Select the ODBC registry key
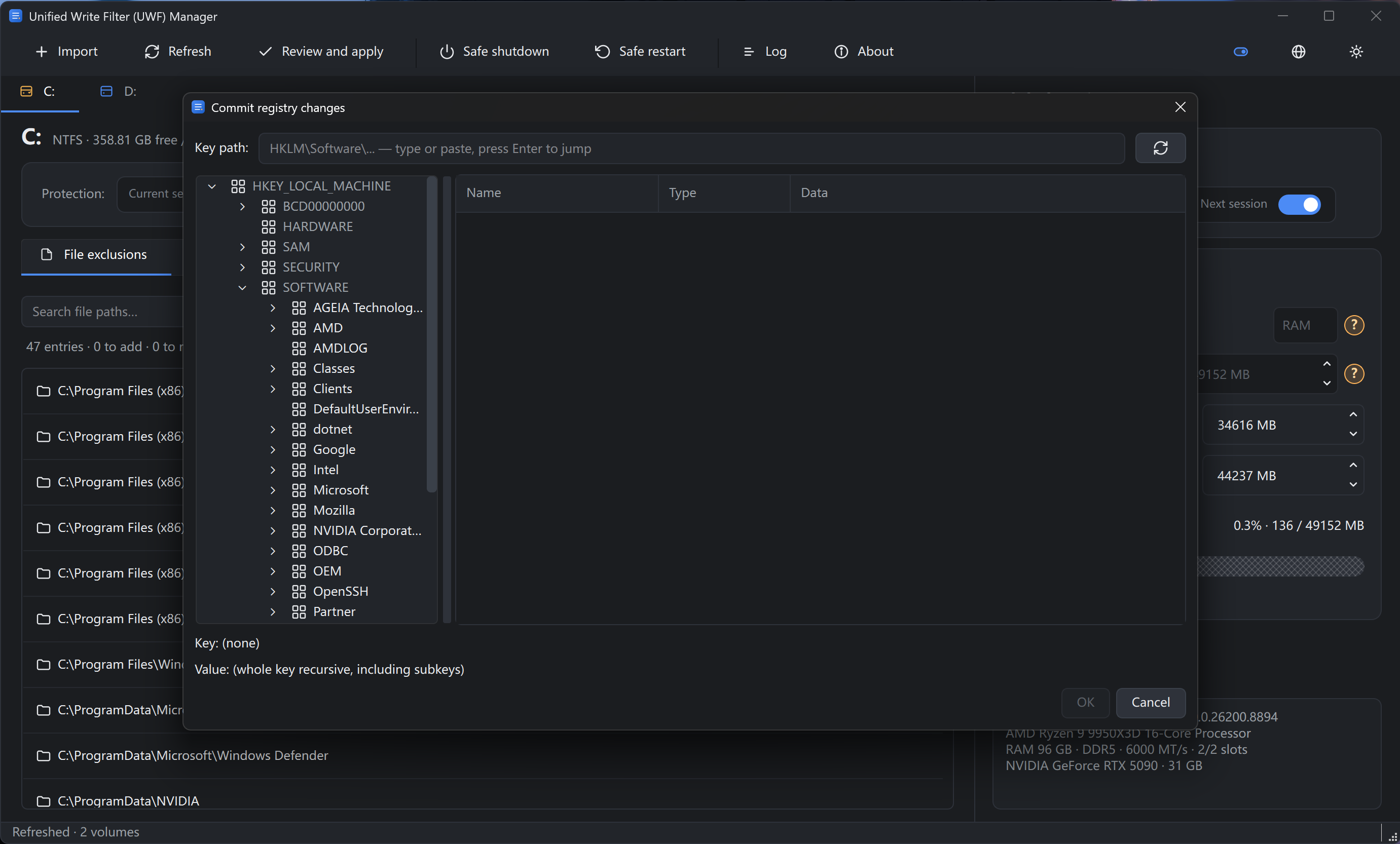The image size is (1400, 844). coord(330,551)
